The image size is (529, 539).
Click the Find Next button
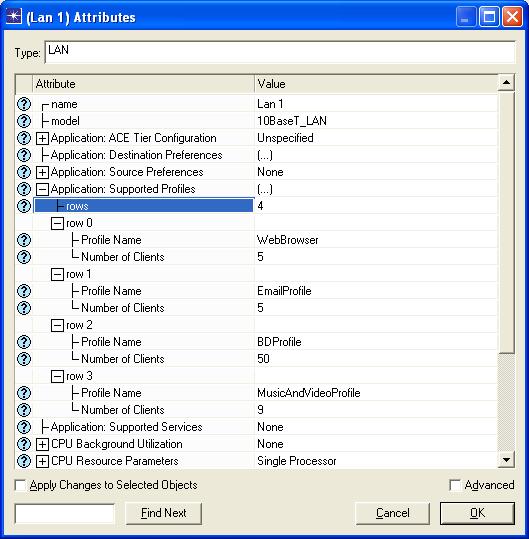[164, 513]
